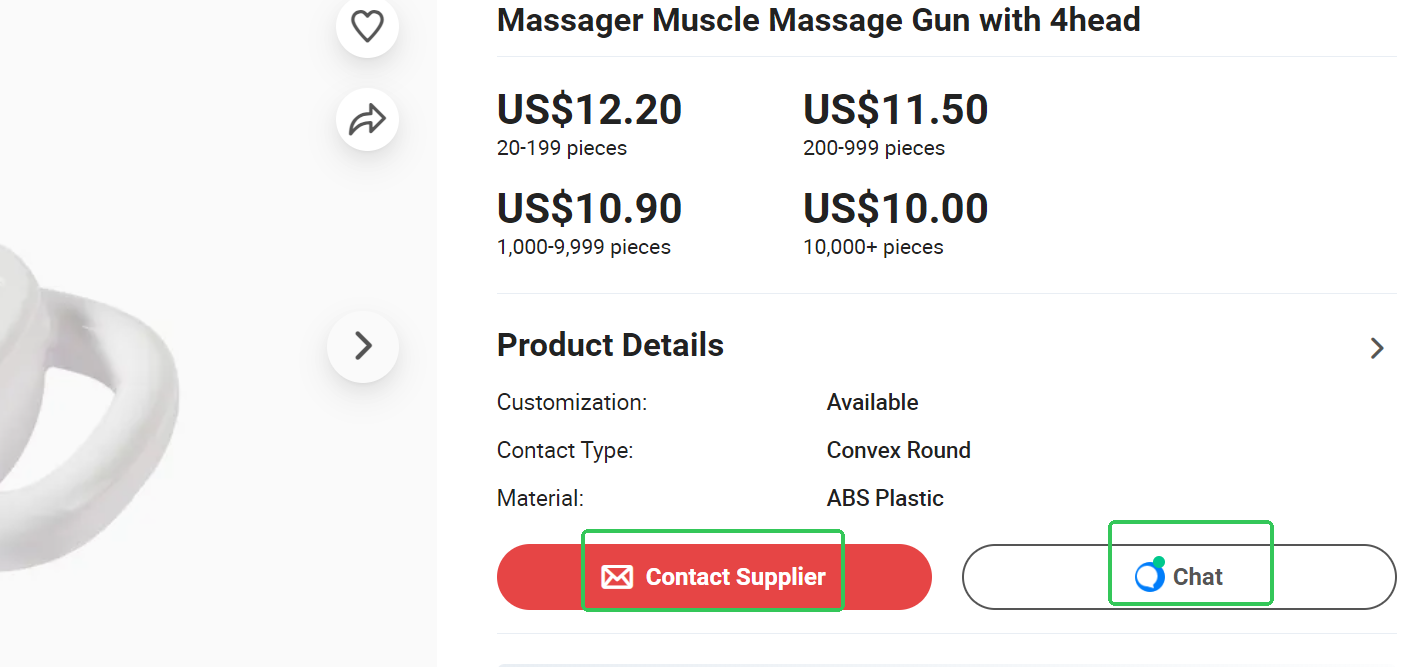The width and height of the screenshot is (1417, 667).
Task: Click the 10,000+ pieces quantity label
Action: point(873,247)
